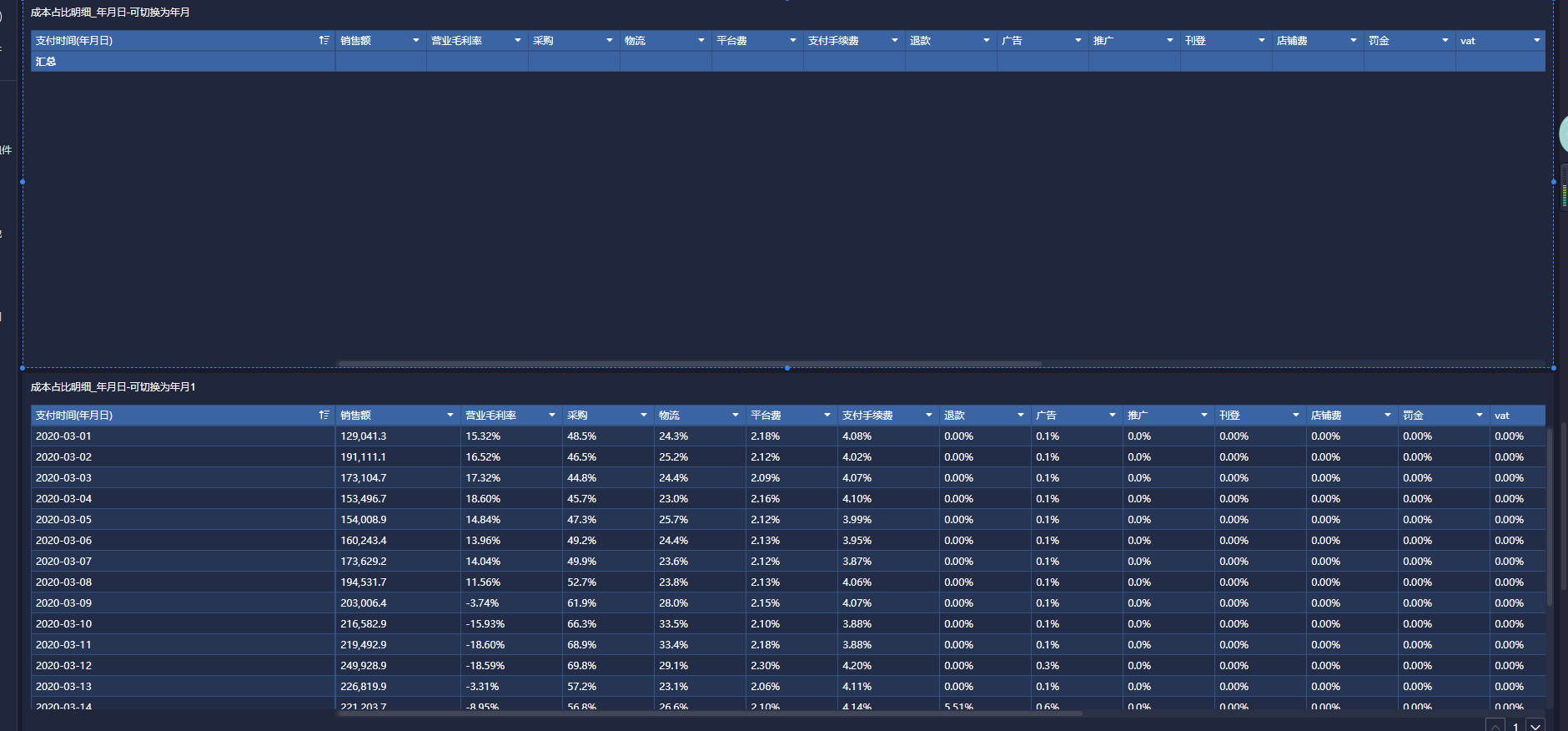This screenshot has height=731, width=1568.
Task: Open 刊登 column dropdown in first table
Action: [1262, 40]
